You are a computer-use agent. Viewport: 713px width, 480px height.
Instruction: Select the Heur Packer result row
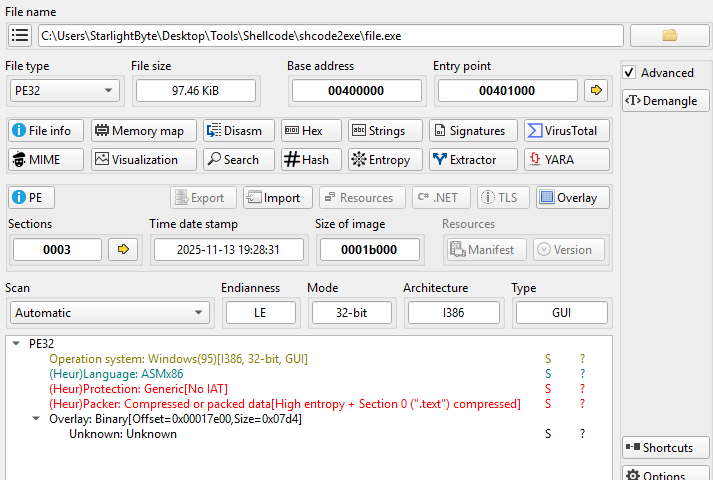[x=285, y=404]
